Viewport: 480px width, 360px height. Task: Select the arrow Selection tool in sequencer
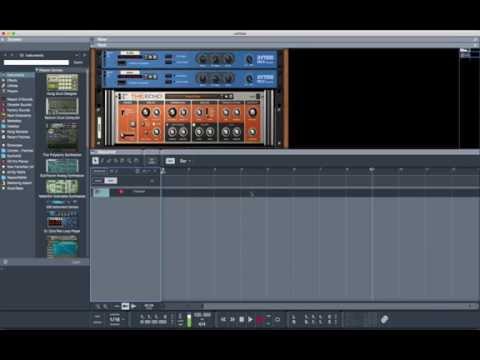95,161
